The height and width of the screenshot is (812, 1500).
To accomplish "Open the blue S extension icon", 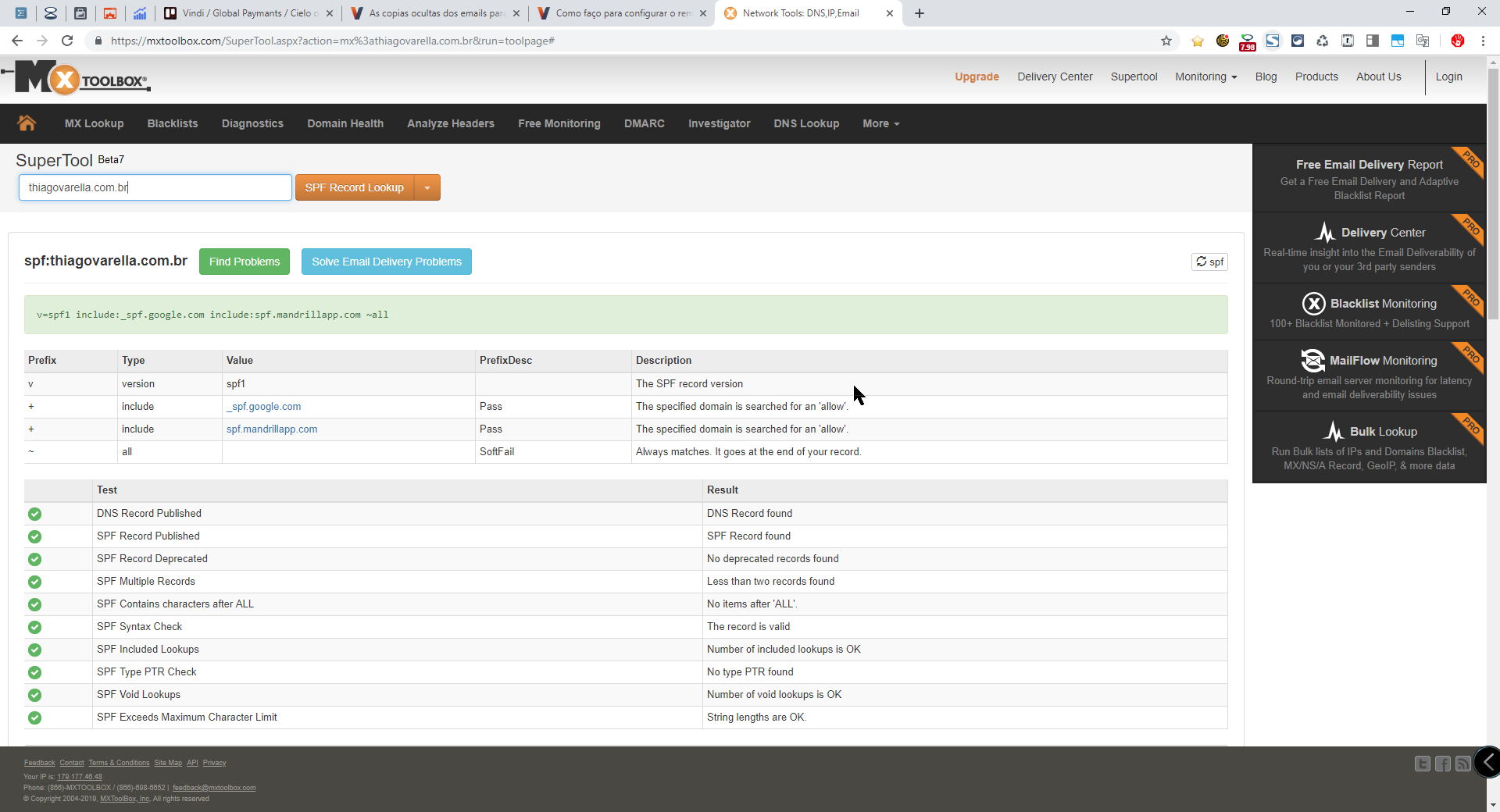I will click(1273, 41).
